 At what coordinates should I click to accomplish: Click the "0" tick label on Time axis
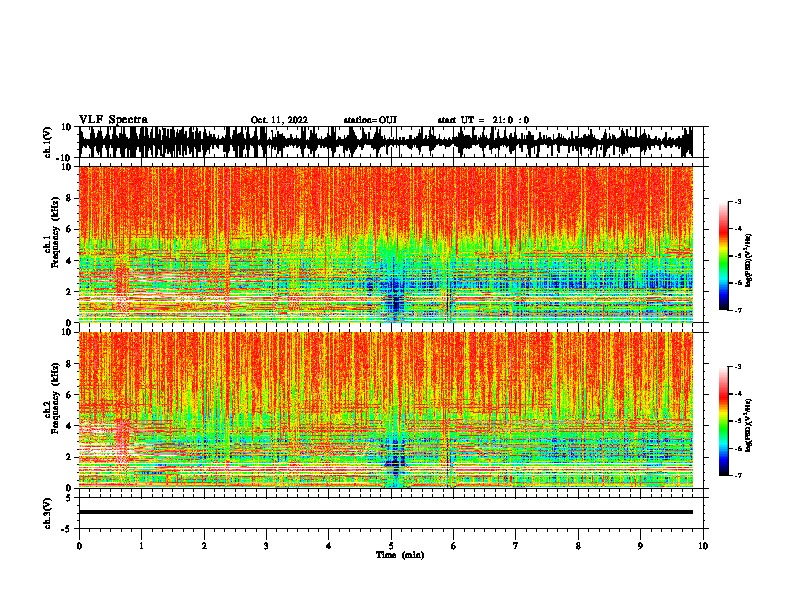[x=79, y=546]
